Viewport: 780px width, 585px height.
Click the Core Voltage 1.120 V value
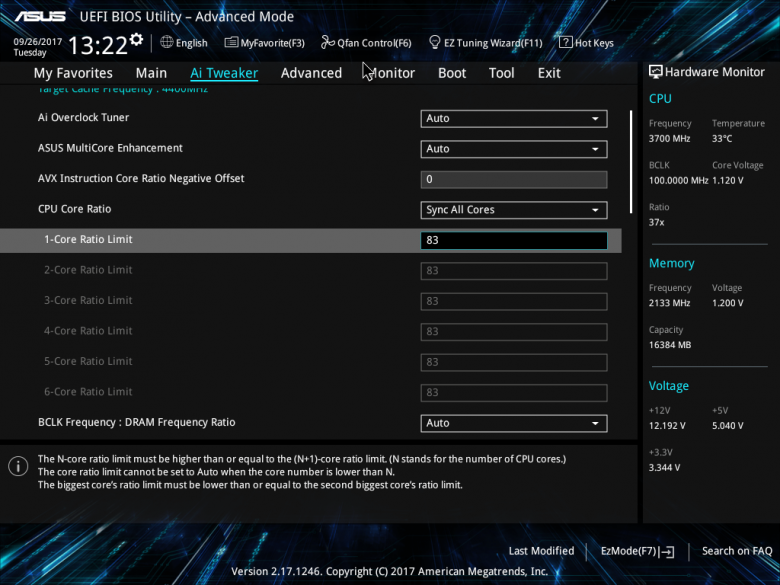[x=727, y=181]
